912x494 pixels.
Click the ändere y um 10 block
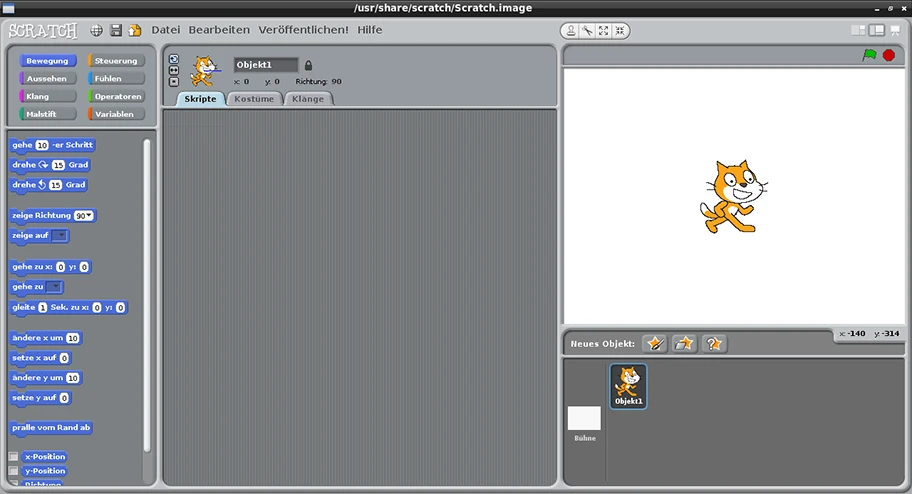(x=46, y=378)
